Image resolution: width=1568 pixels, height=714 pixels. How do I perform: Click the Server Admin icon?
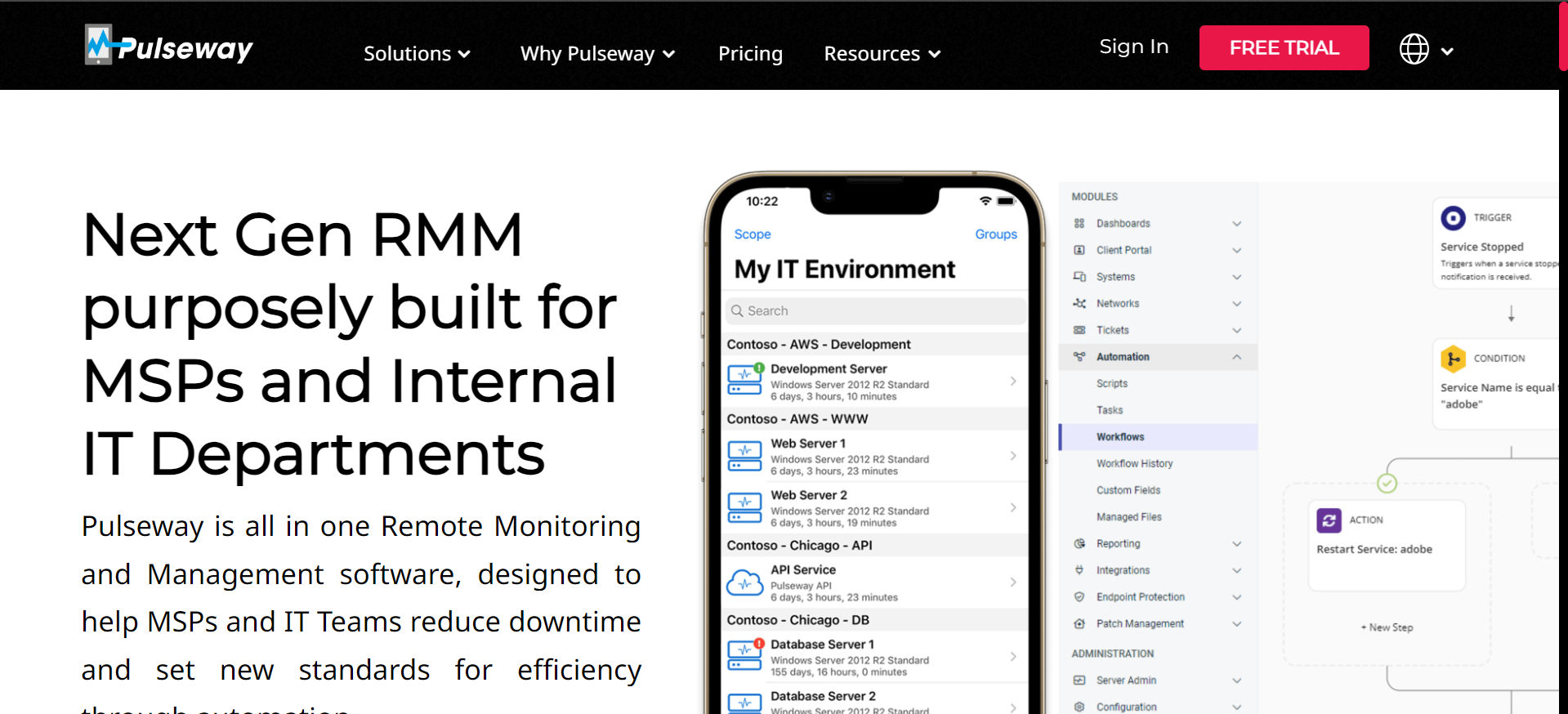[1079, 681]
